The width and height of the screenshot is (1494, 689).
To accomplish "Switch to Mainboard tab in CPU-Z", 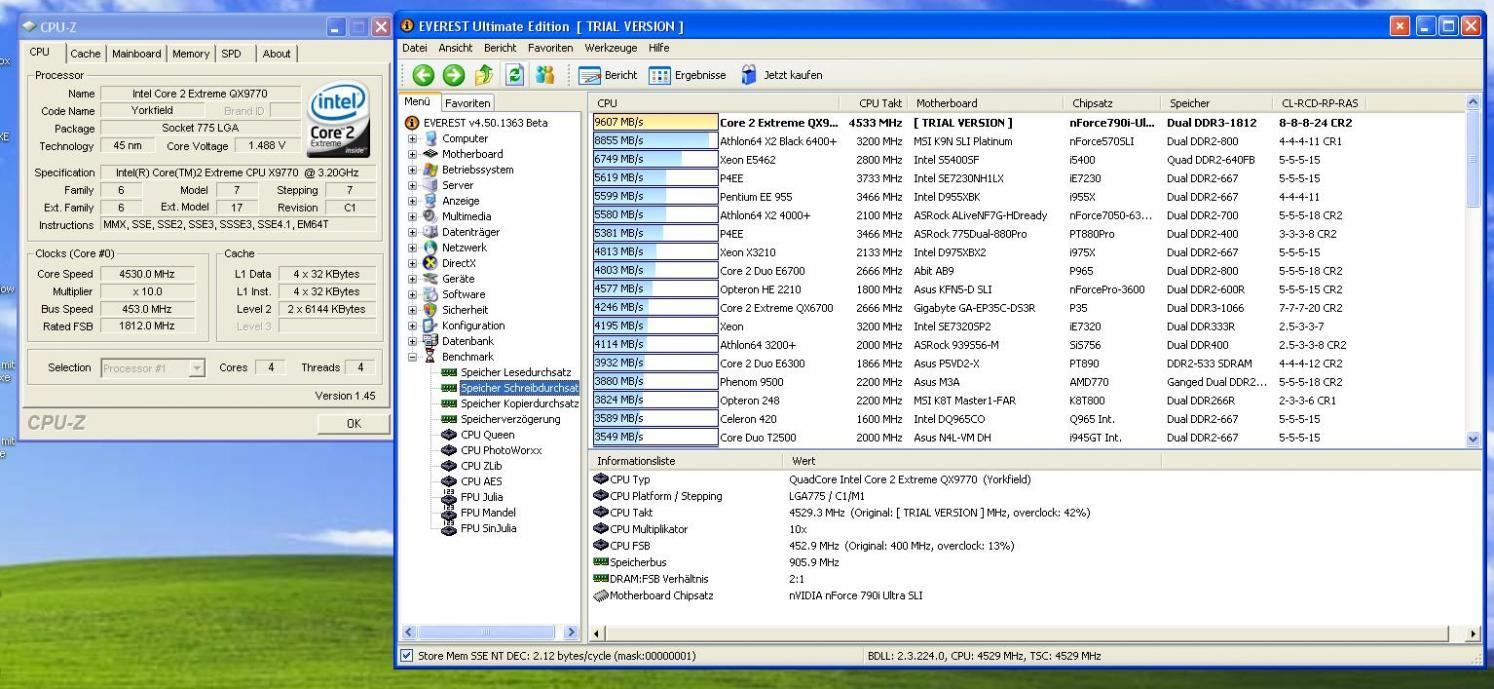I will tap(136, 54).
